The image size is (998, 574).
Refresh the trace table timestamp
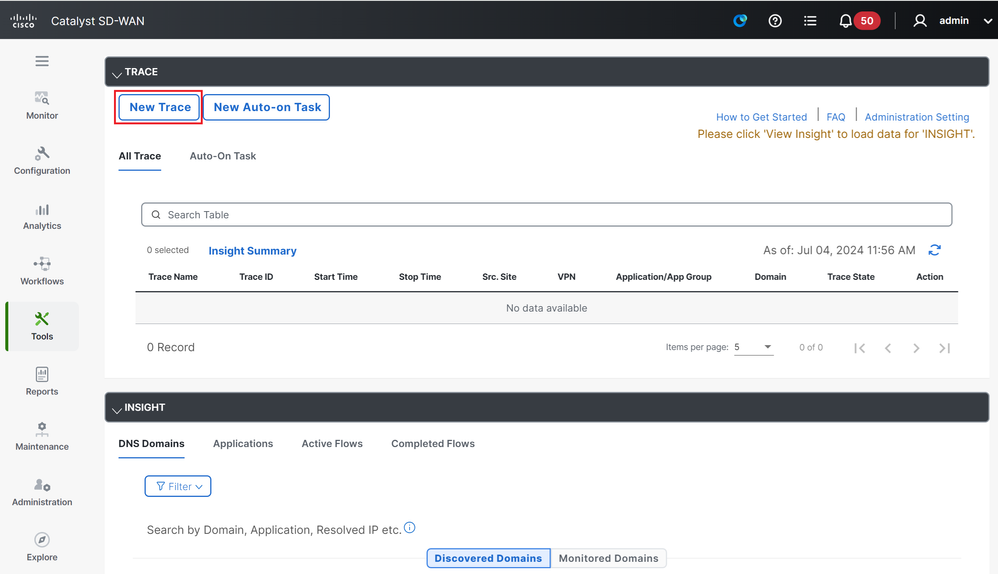tap(934, 250)
